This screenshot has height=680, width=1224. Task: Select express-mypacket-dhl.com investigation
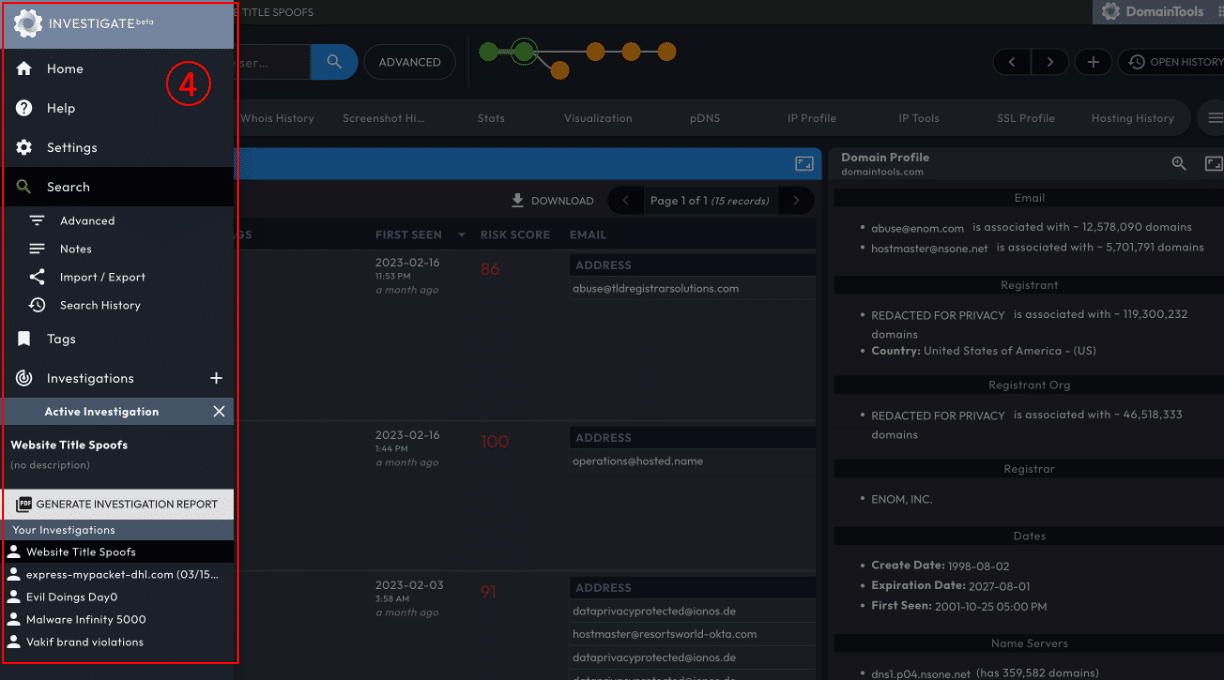coord(118,574)
